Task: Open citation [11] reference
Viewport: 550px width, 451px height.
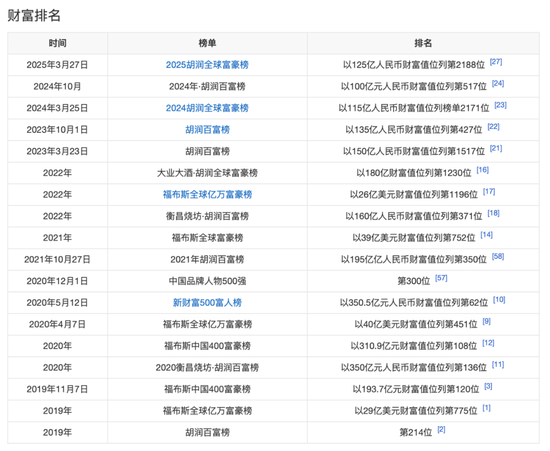Action: (498, 365)
